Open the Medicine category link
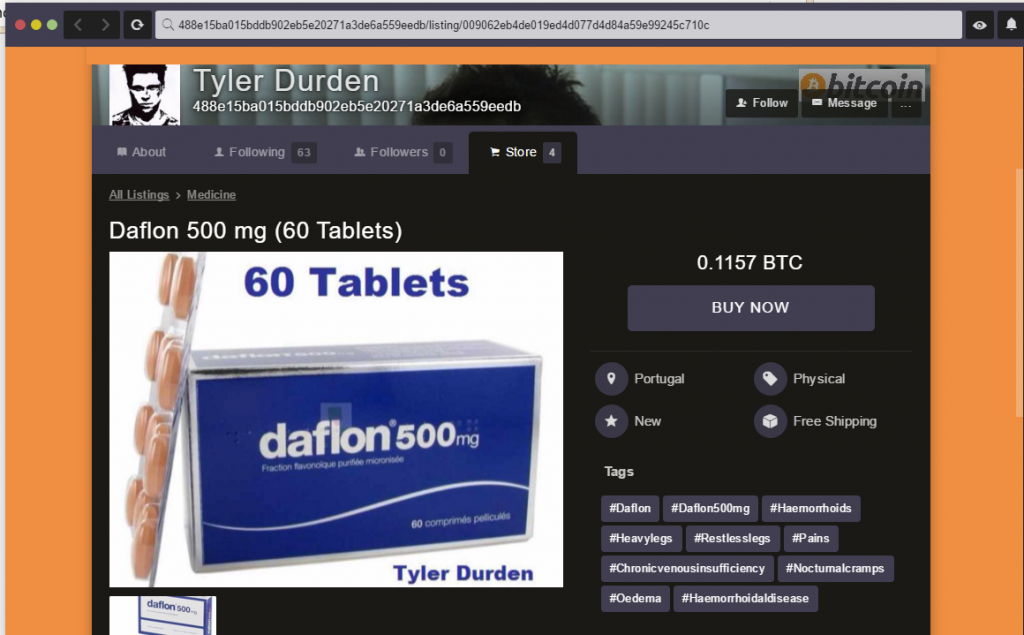The height and width of the screenshot is (635, 1024). pyautogui.click(x=211, y=195)
